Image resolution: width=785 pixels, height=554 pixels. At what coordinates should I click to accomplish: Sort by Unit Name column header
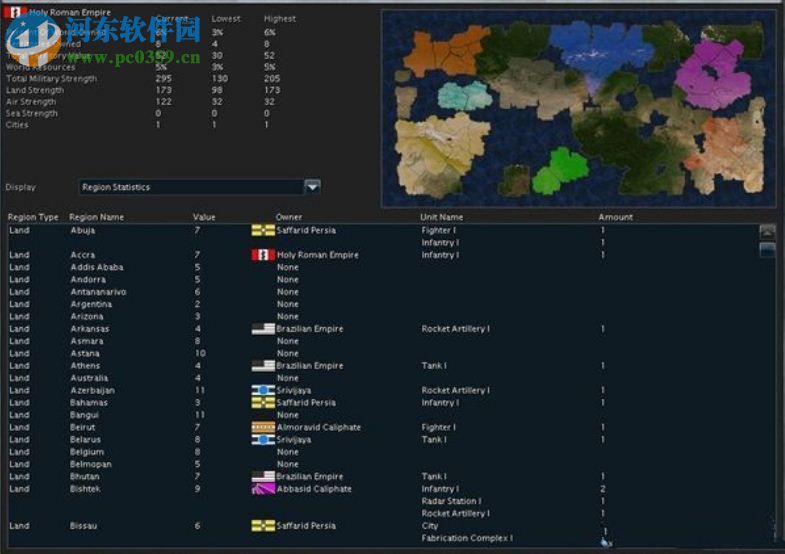[x=441, y=217]
